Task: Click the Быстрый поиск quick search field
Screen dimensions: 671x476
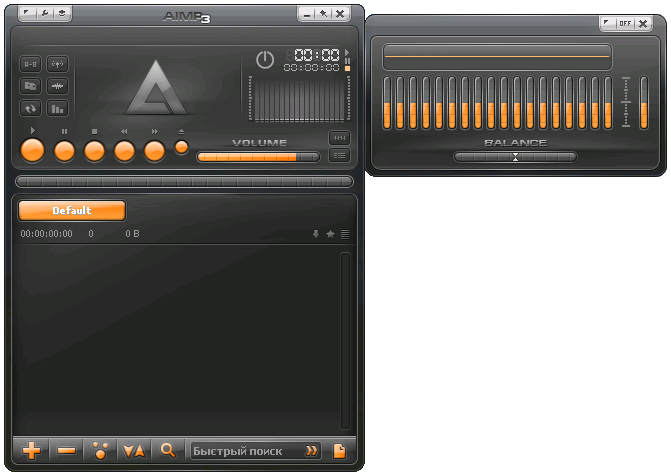Action: [x=255, y=451]
